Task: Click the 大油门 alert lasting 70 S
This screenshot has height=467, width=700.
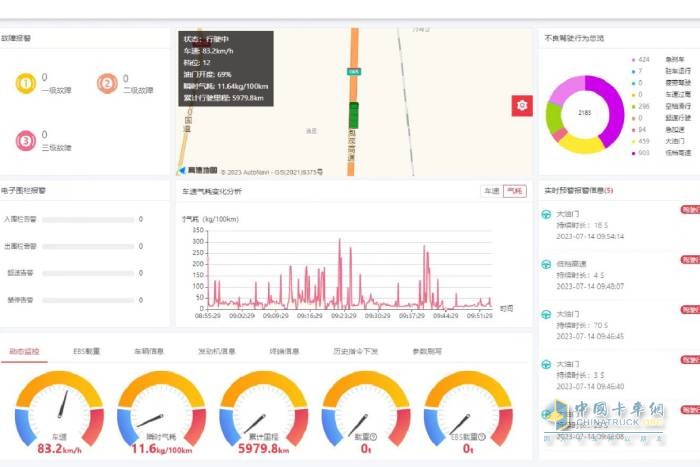Action: [x=619, y=325]
